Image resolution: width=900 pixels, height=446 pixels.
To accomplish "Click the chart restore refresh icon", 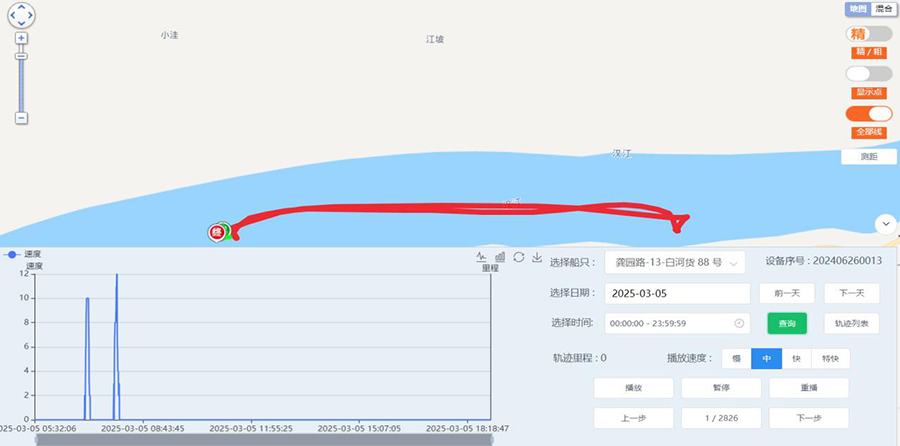I will (x=518, y=257).
